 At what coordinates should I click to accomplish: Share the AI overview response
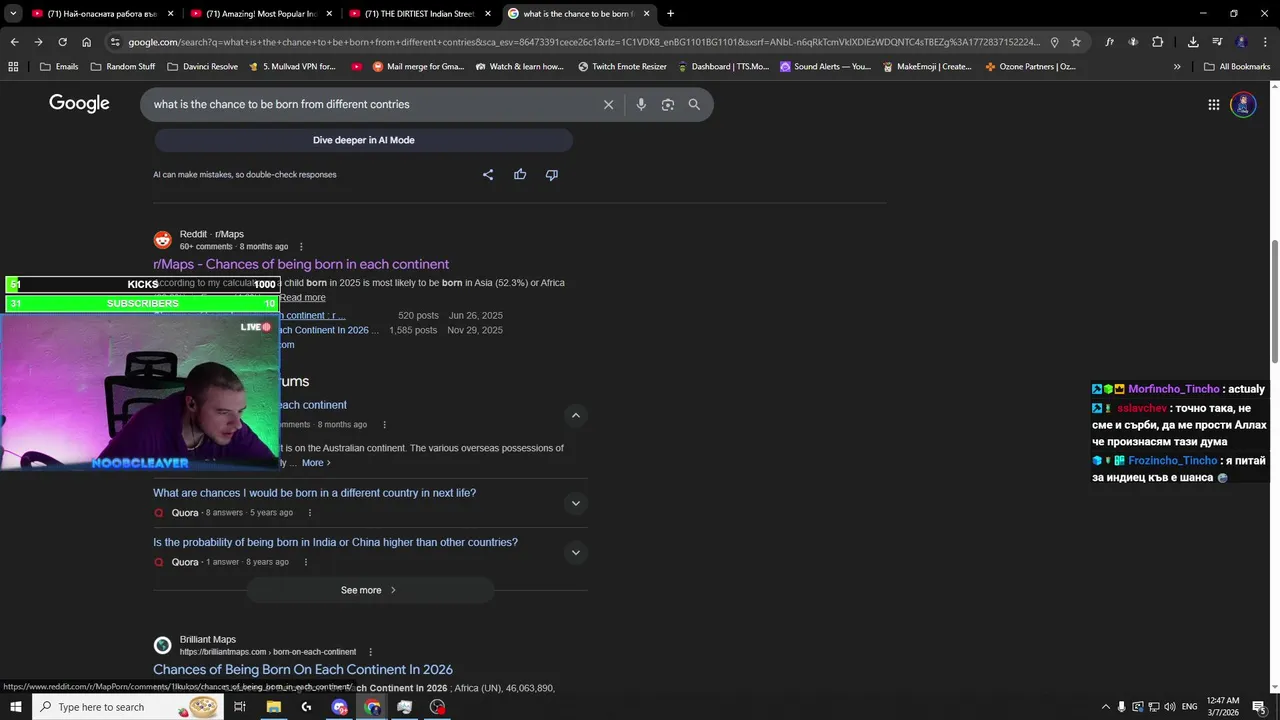click(x=488, y=174)
